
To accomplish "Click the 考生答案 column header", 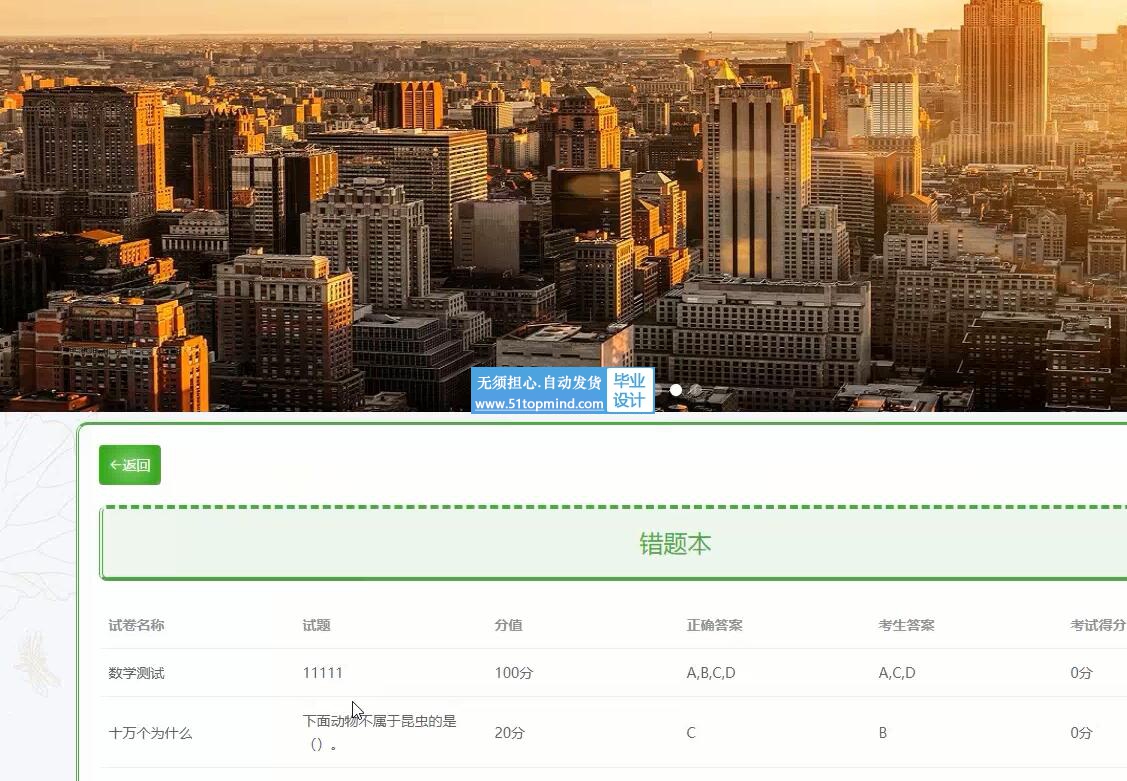I will click(906, 625).
